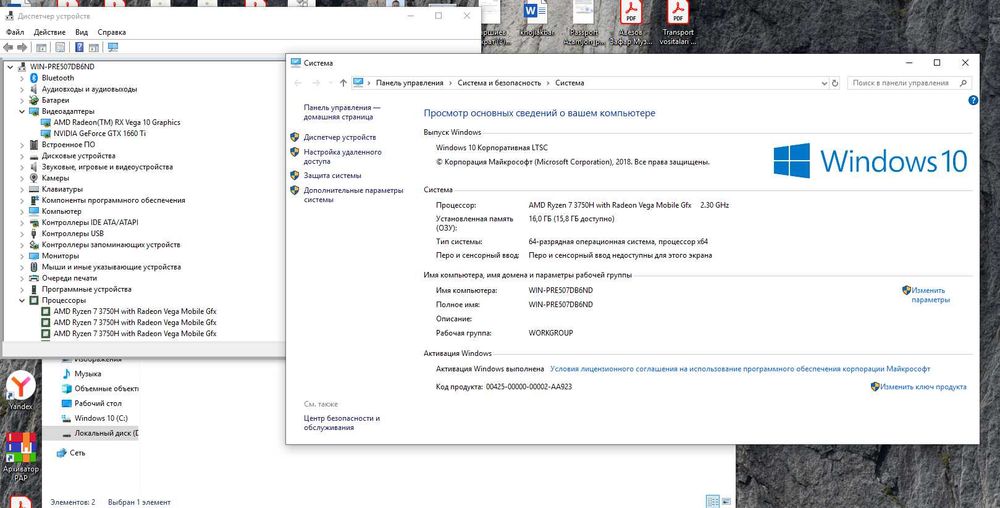Select Рабочий стол in Explorer sidebar
Image resolution: width=1000 pixels, height=508 pixels.
pyautogui.click(x=91, y=403)
